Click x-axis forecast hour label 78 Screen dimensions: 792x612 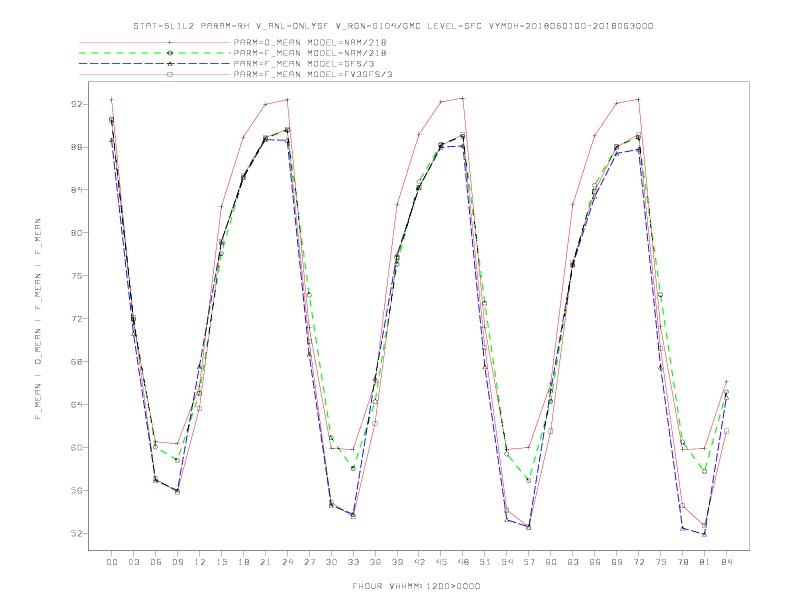click(x=682, y=562)
